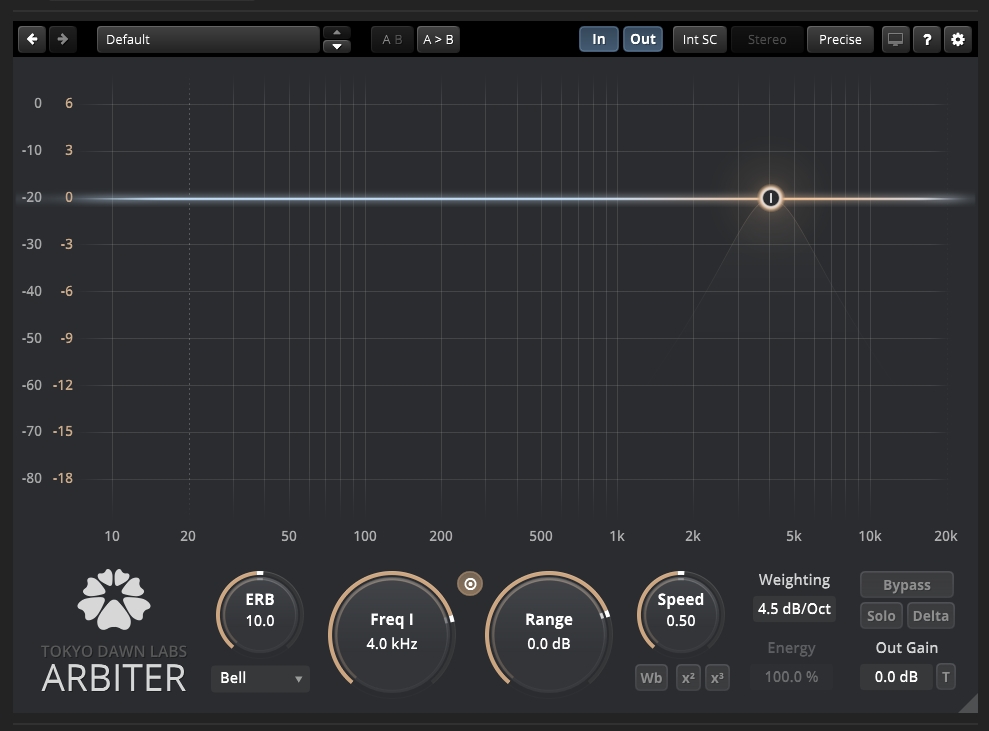Toggle the Out meter display
This screenshot has height=731, width=989.
point(643,39)
